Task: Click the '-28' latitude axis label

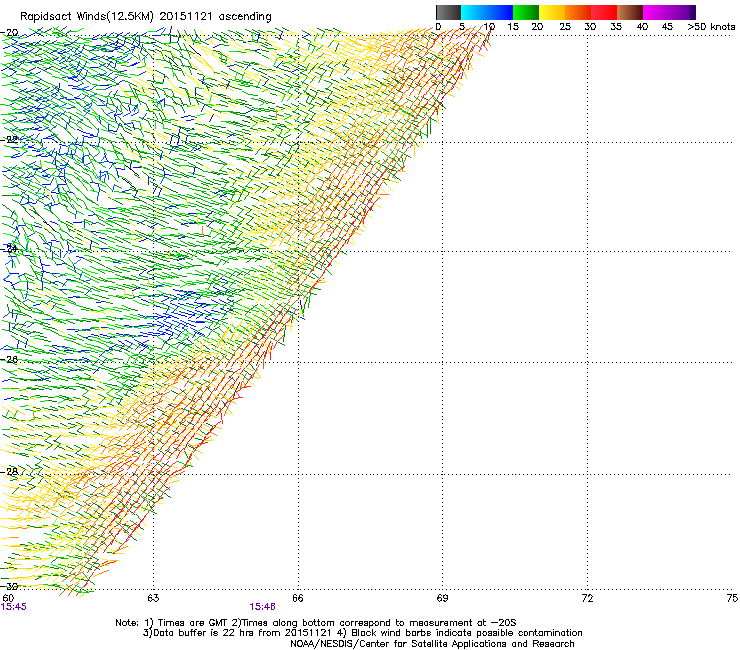Action: 10,471
